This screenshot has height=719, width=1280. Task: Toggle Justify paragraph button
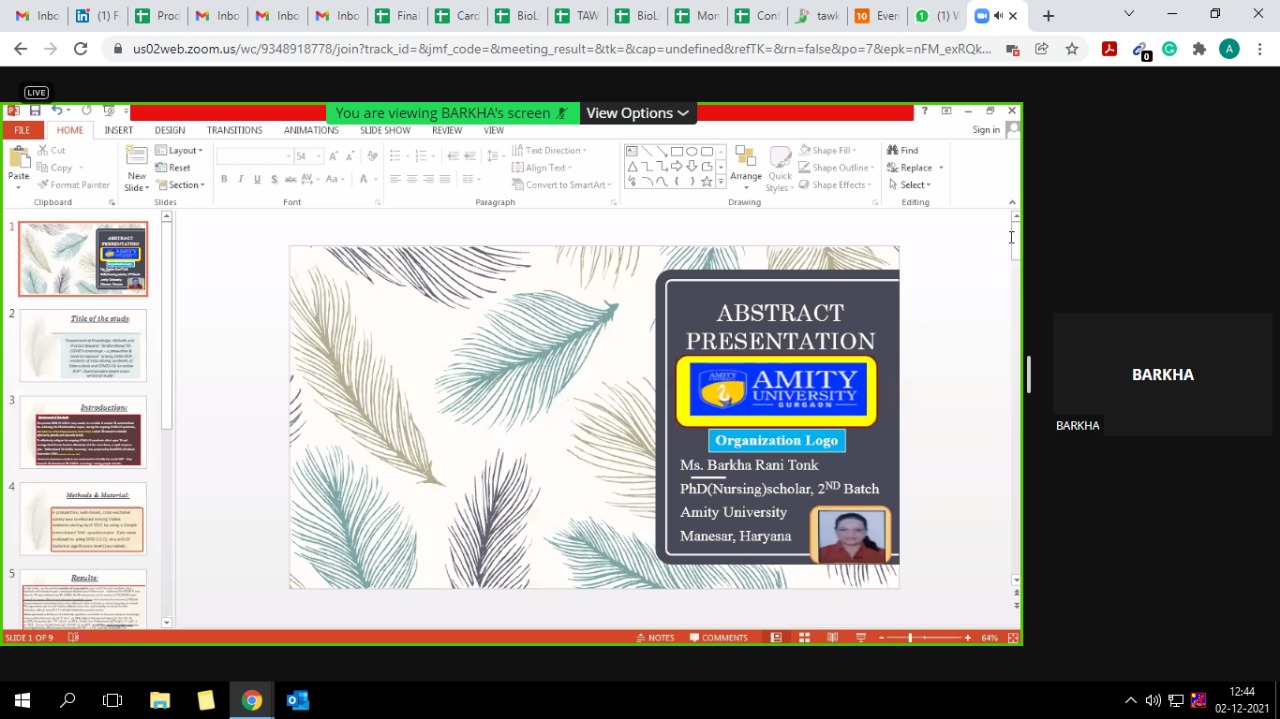(445, 179)
